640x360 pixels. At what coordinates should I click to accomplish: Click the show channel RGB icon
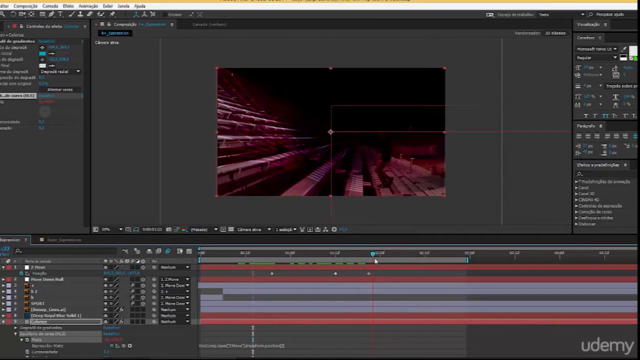click(184, 229)
